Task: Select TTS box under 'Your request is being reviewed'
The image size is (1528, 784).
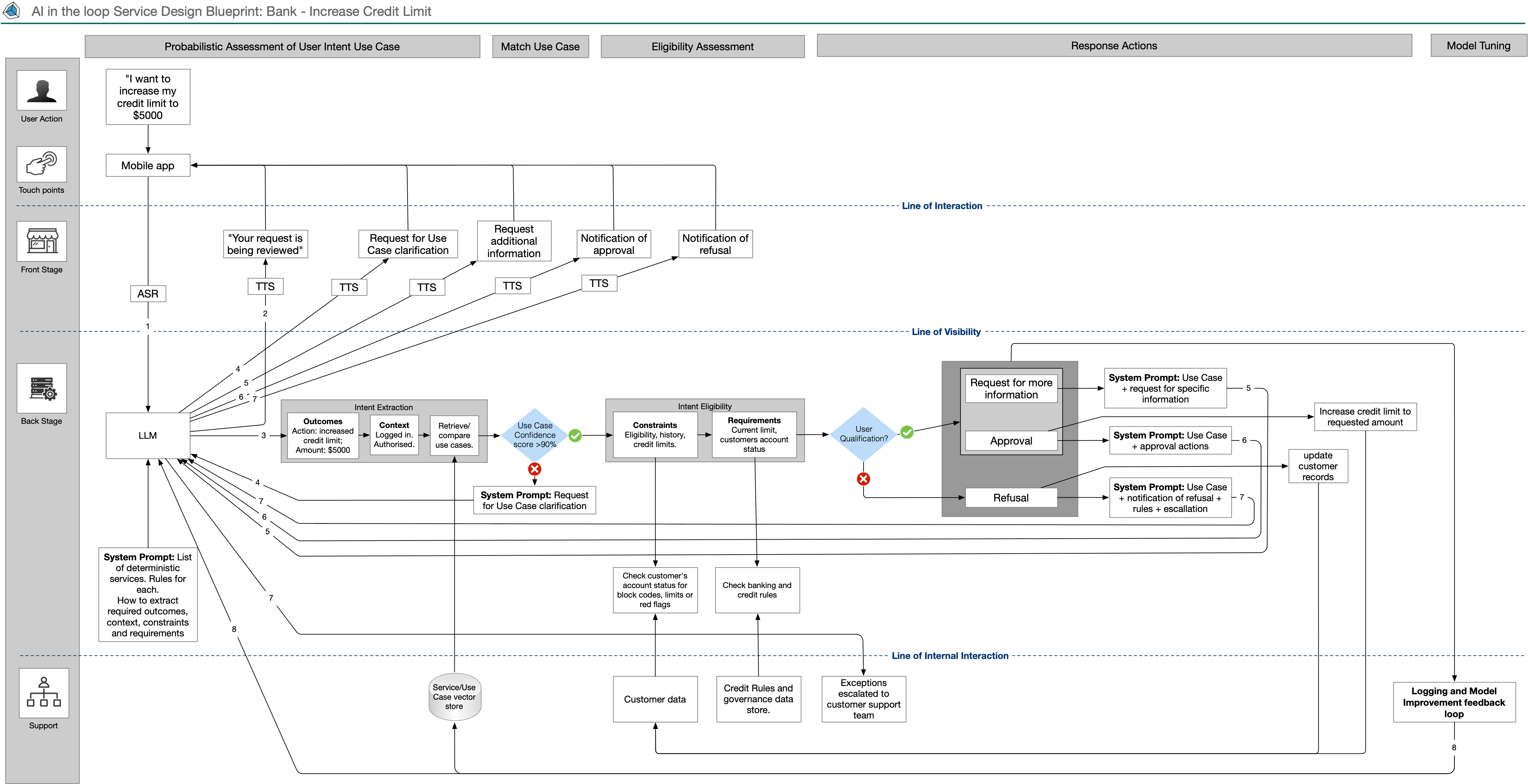Action: pyautogui.click(x=265, y=286)
